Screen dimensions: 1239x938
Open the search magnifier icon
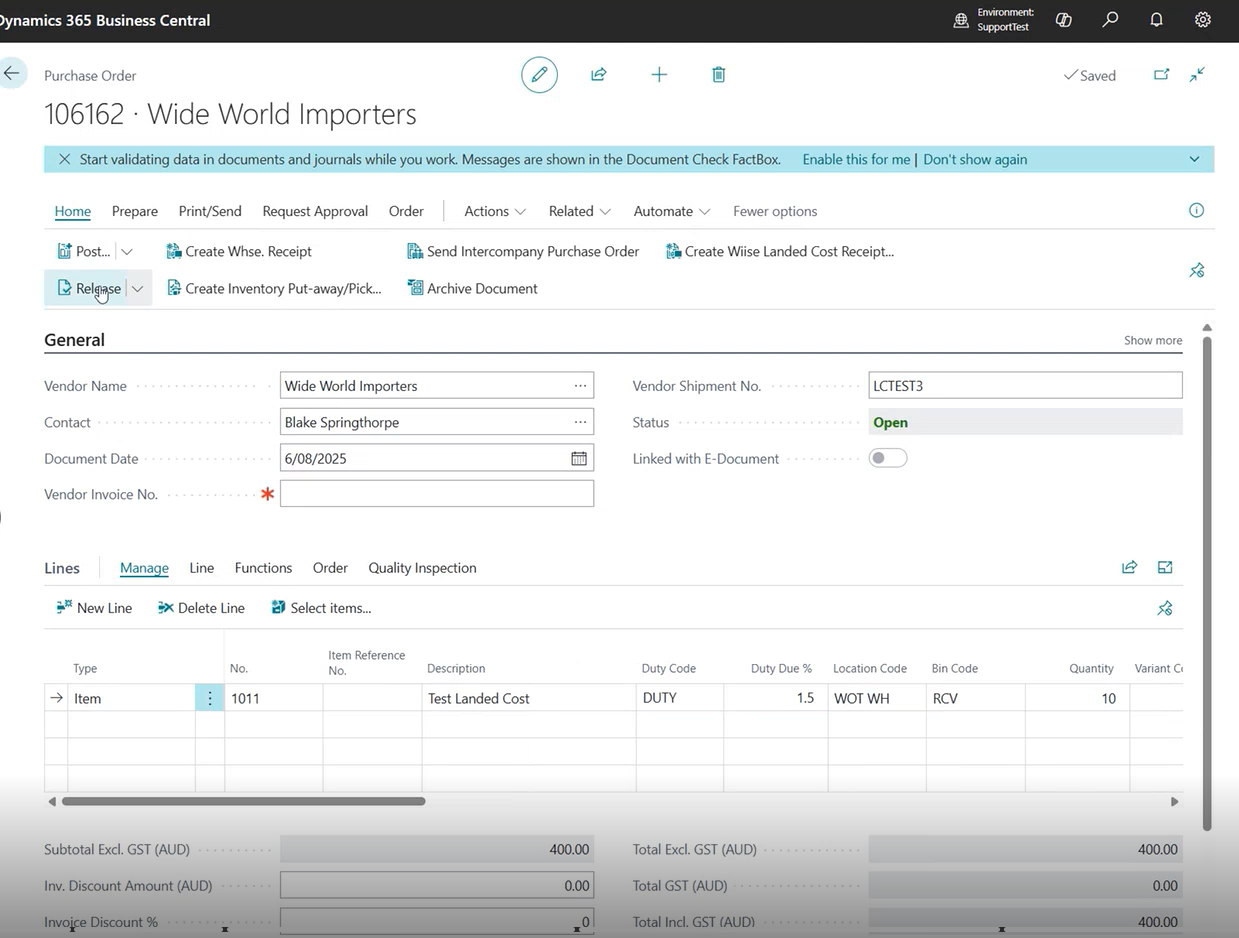1110,20
